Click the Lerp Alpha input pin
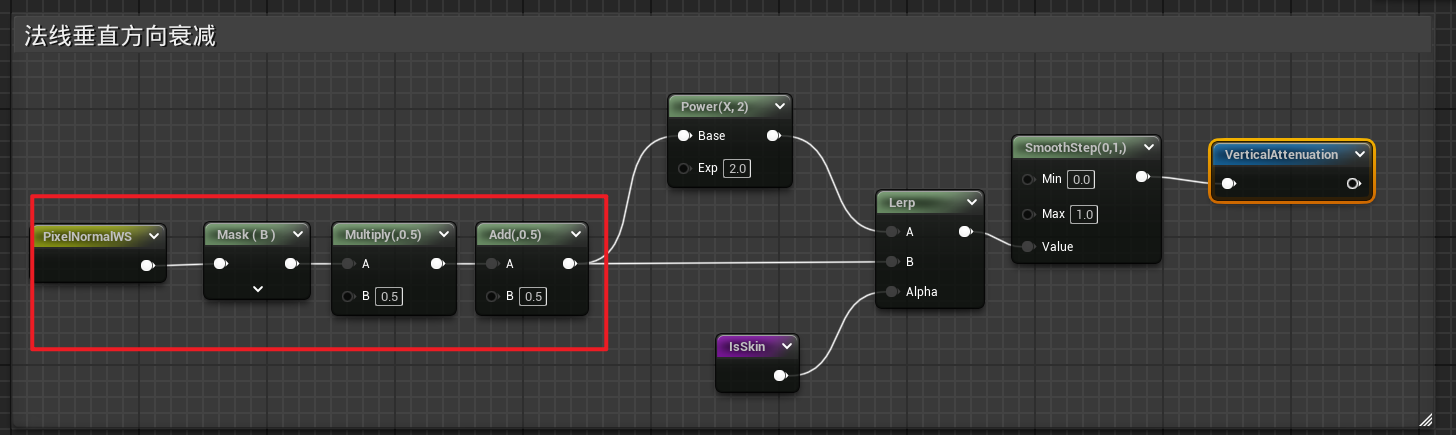 click(x=892, y=292)
